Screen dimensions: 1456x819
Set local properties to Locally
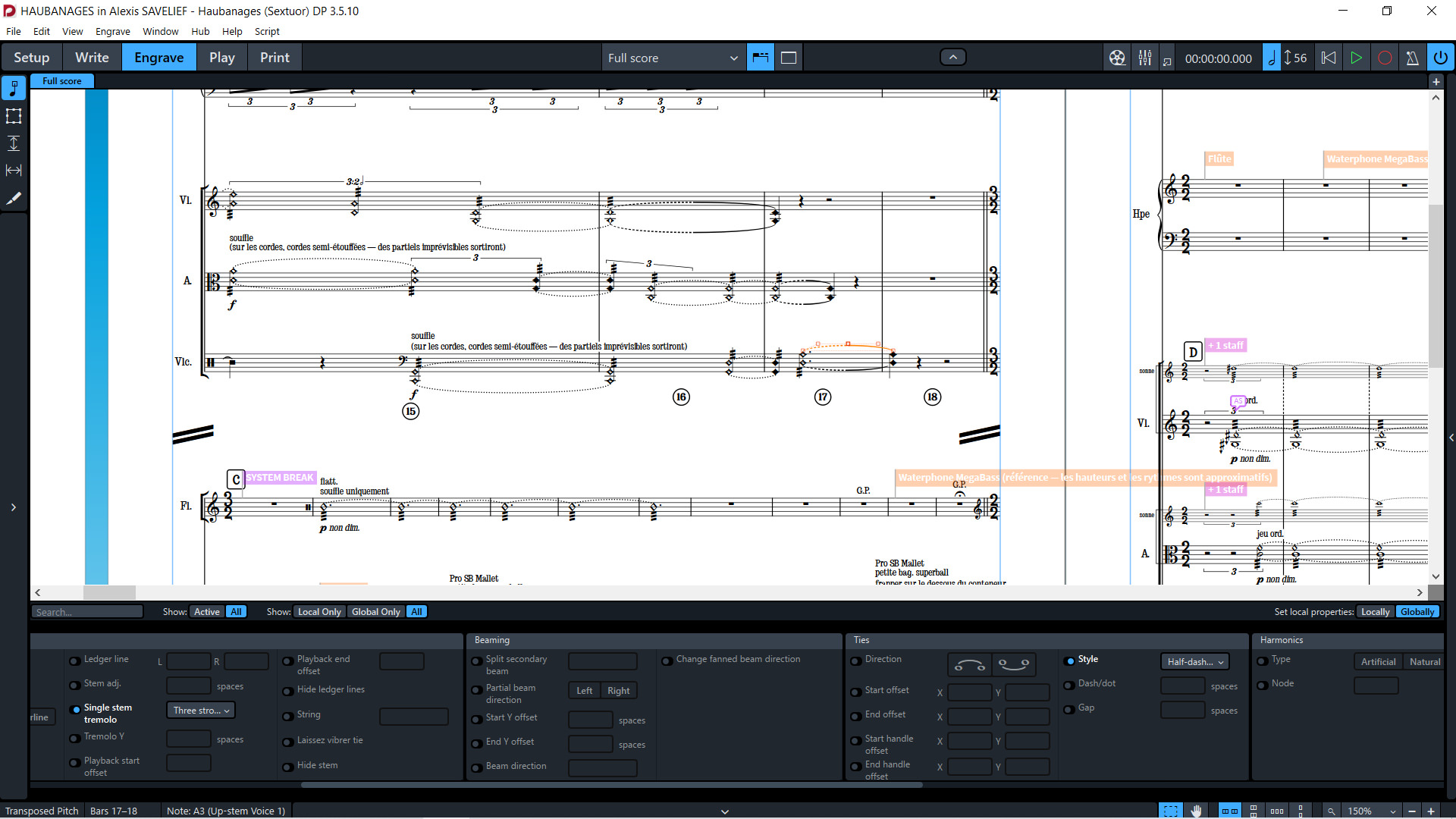tap(1375, 612)
